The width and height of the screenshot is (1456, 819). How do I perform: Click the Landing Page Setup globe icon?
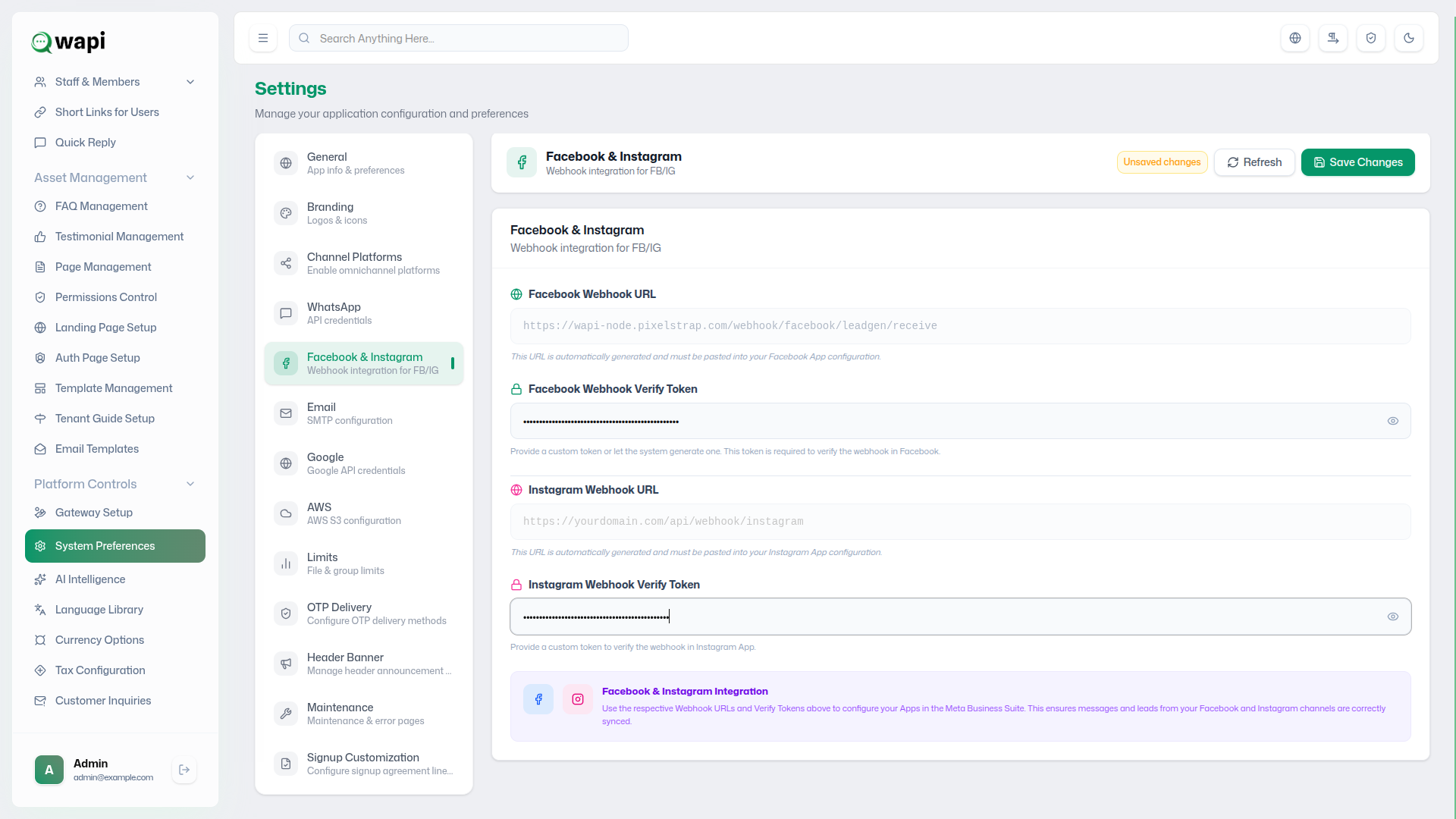click(40, 328)
